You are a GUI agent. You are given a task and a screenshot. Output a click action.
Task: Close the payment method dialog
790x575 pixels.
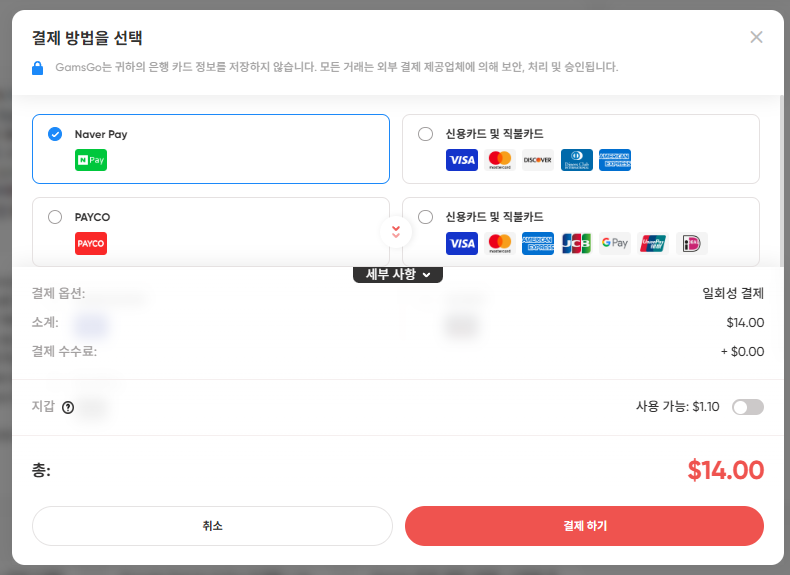[x=756, y=37]
